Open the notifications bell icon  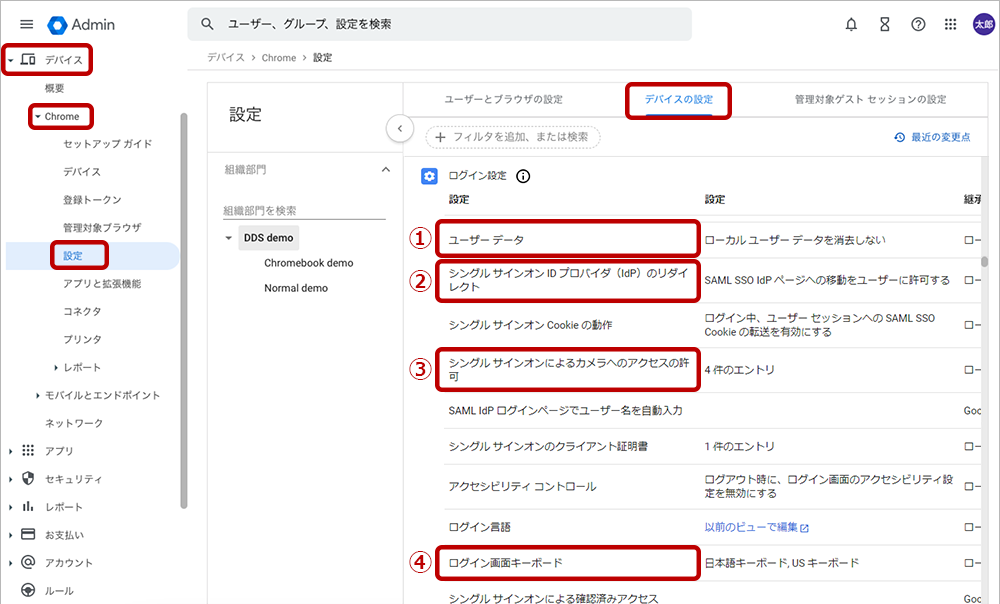[851, 24]
